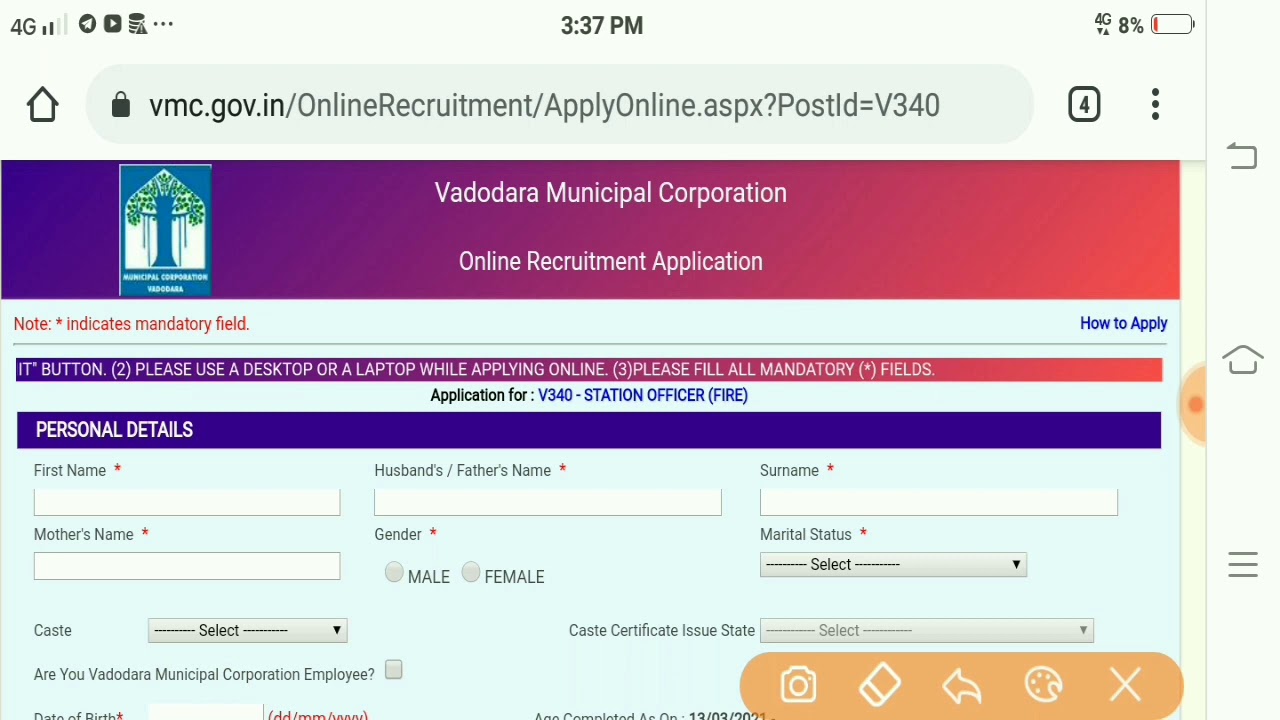Tap the system home navigation icon
1280x720 pixels.
[1242, 359]
